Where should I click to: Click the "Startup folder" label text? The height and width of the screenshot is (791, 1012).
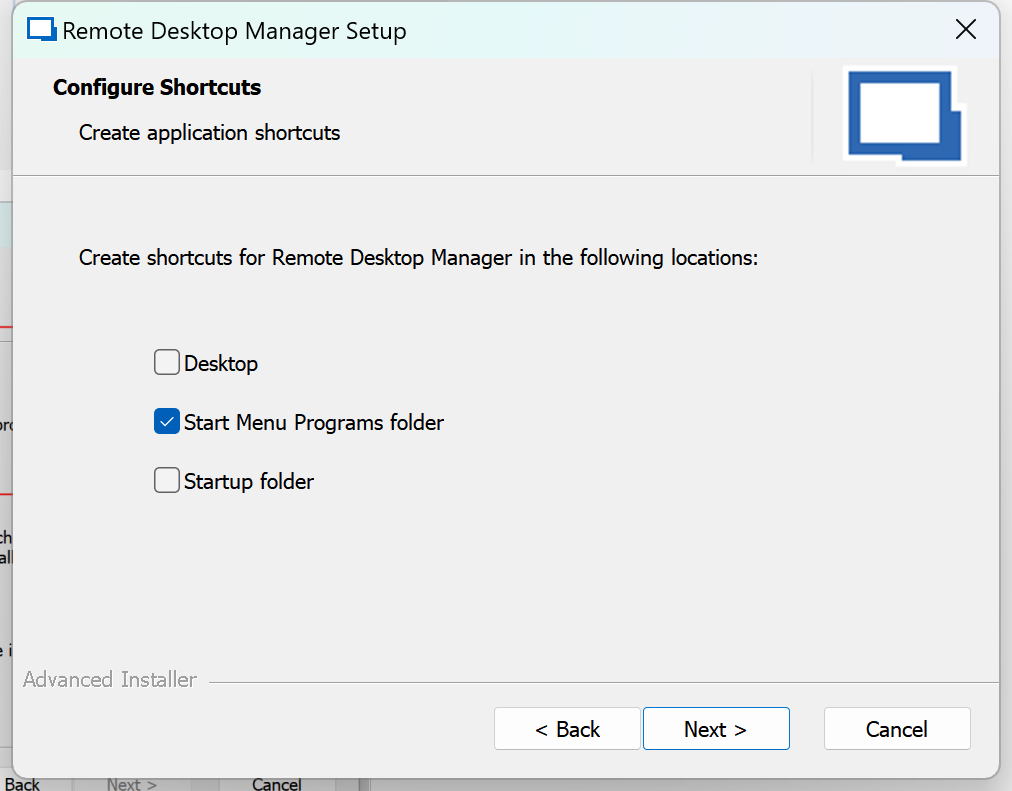pos(249,482)
